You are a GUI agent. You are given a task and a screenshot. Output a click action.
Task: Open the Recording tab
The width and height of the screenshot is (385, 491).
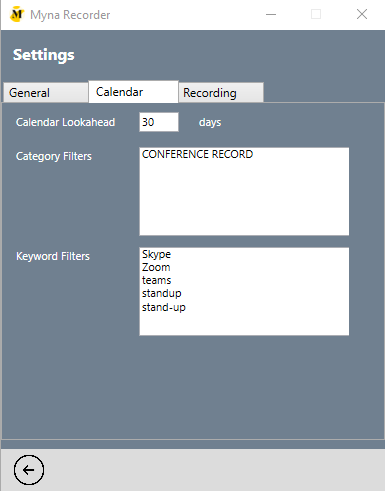[x=221, y=93]
